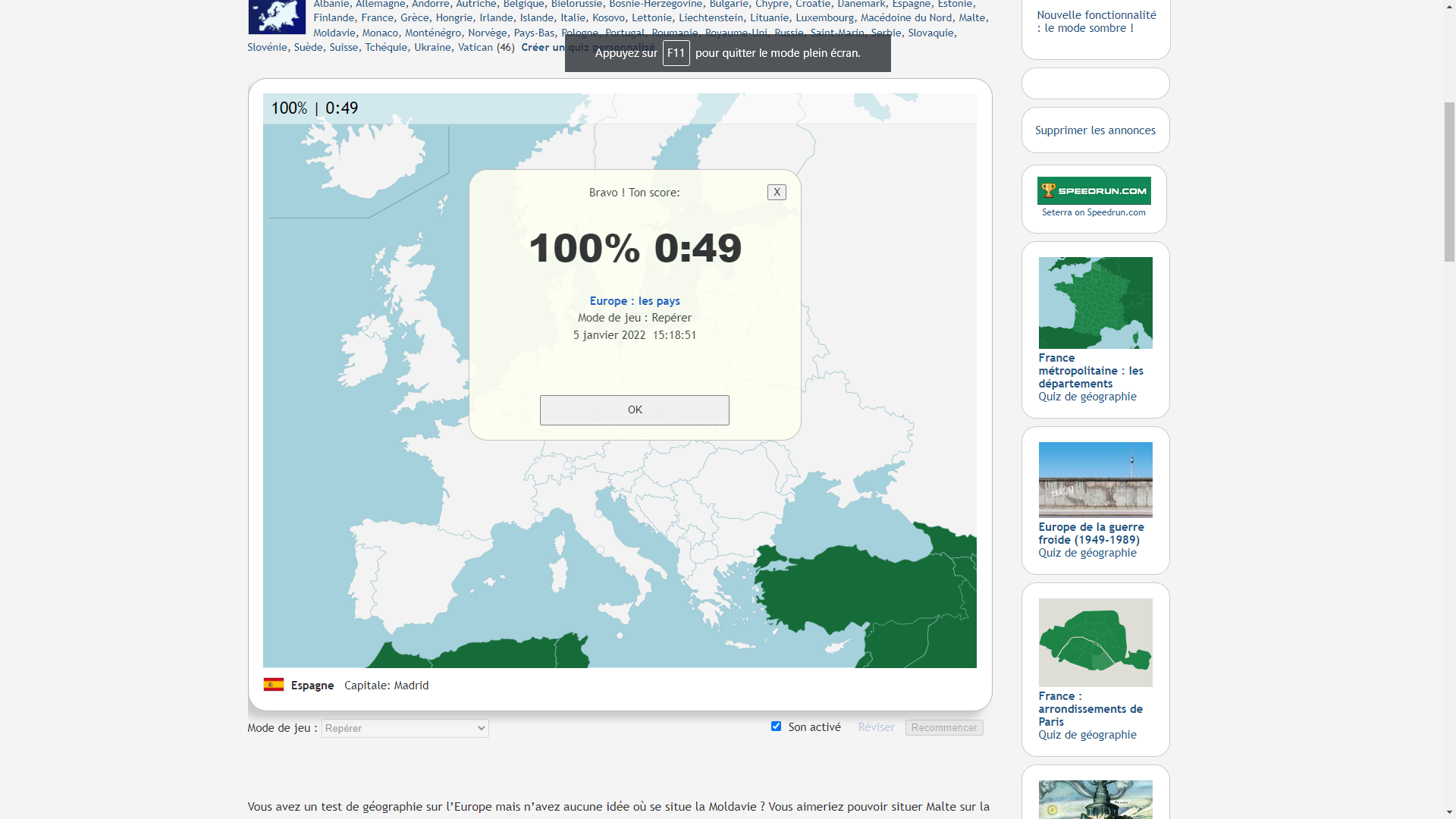Click the Tchéquie country link
The height and width of the screenshot is (819, 1456).
click(x=386, y=47)
